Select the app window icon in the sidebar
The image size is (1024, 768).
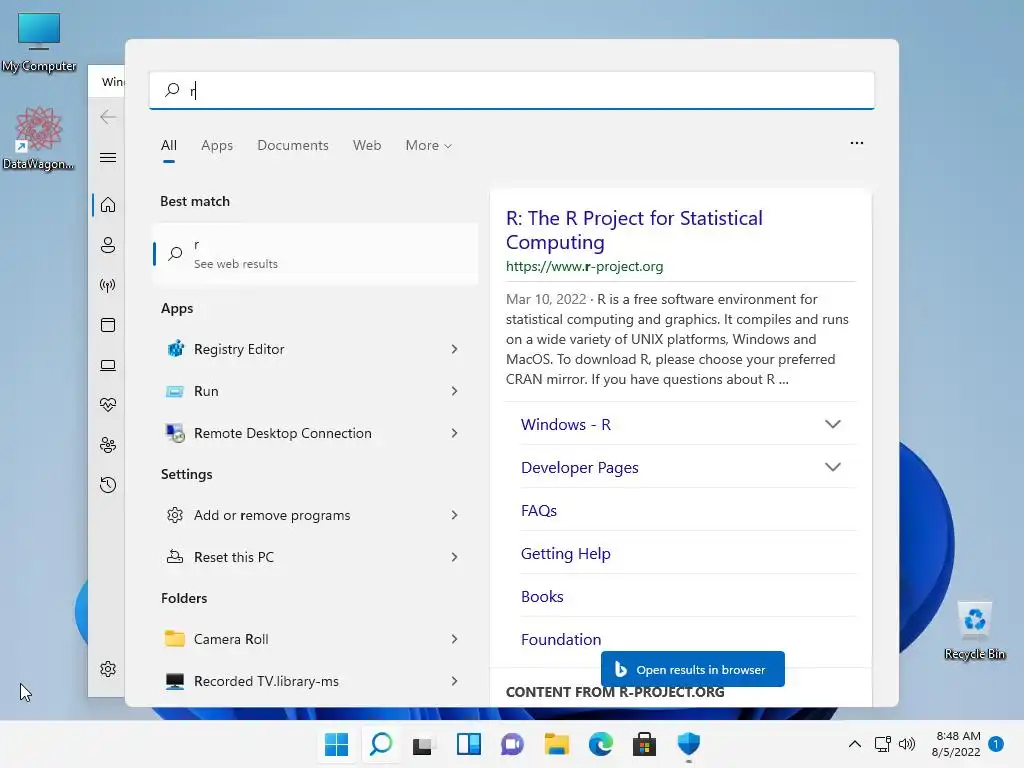click(x=108, y=325)
